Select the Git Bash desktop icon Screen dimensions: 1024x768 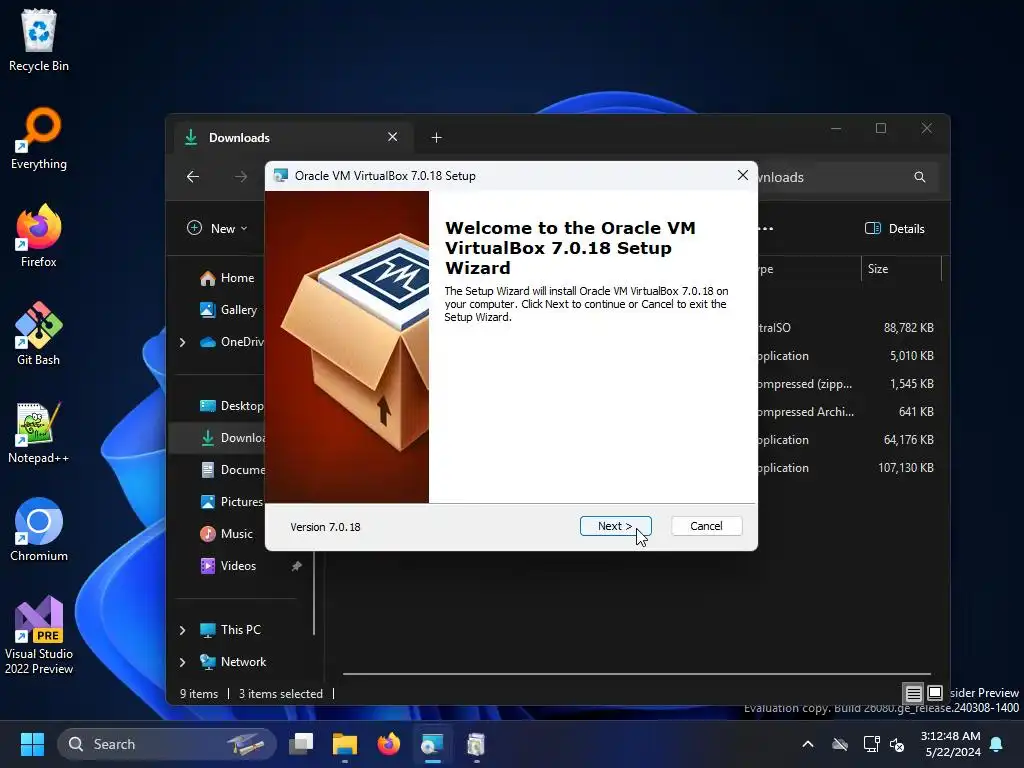[x=39, y=334]
